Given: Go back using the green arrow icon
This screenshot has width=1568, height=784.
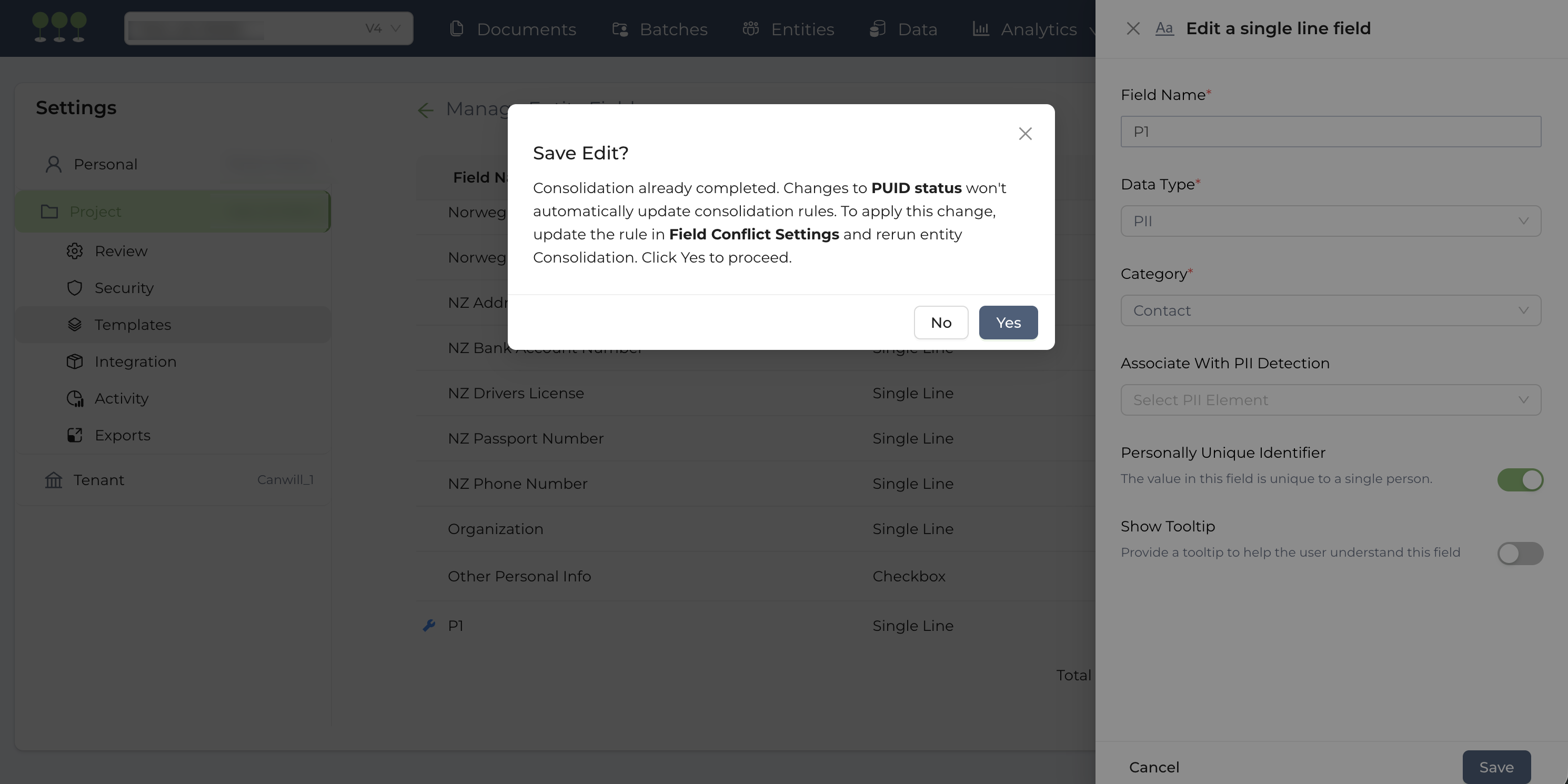Looking at the screenshot, I should point(426,110).
